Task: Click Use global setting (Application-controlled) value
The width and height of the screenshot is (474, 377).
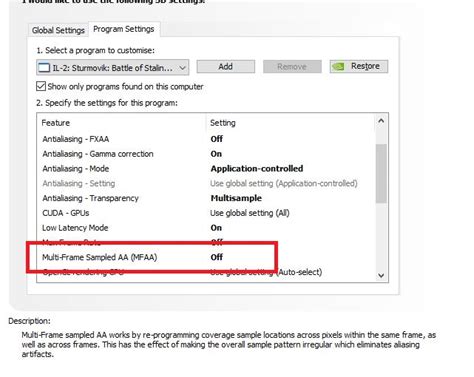Action: click(284, 183)
